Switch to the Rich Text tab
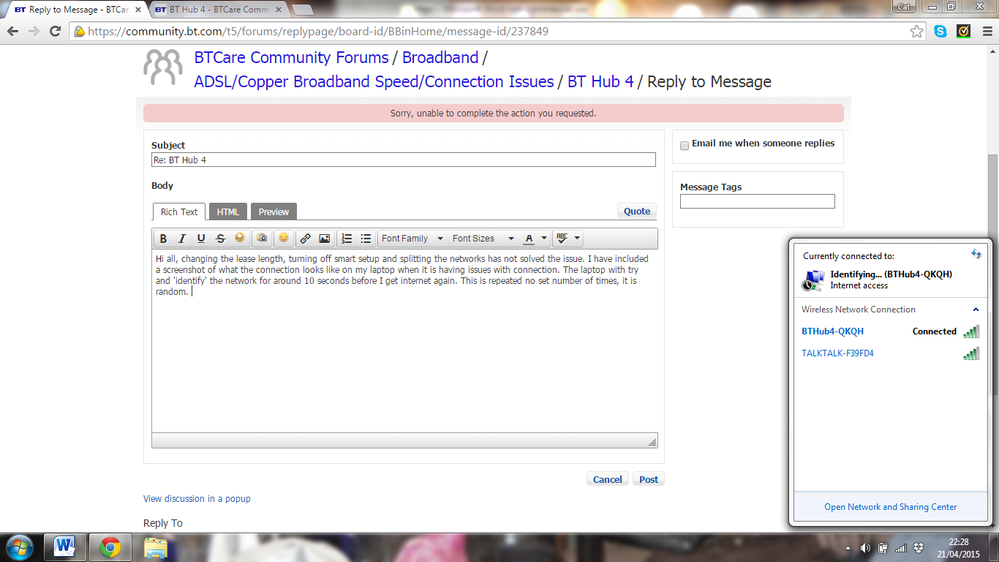 click(x=179, y=212)
